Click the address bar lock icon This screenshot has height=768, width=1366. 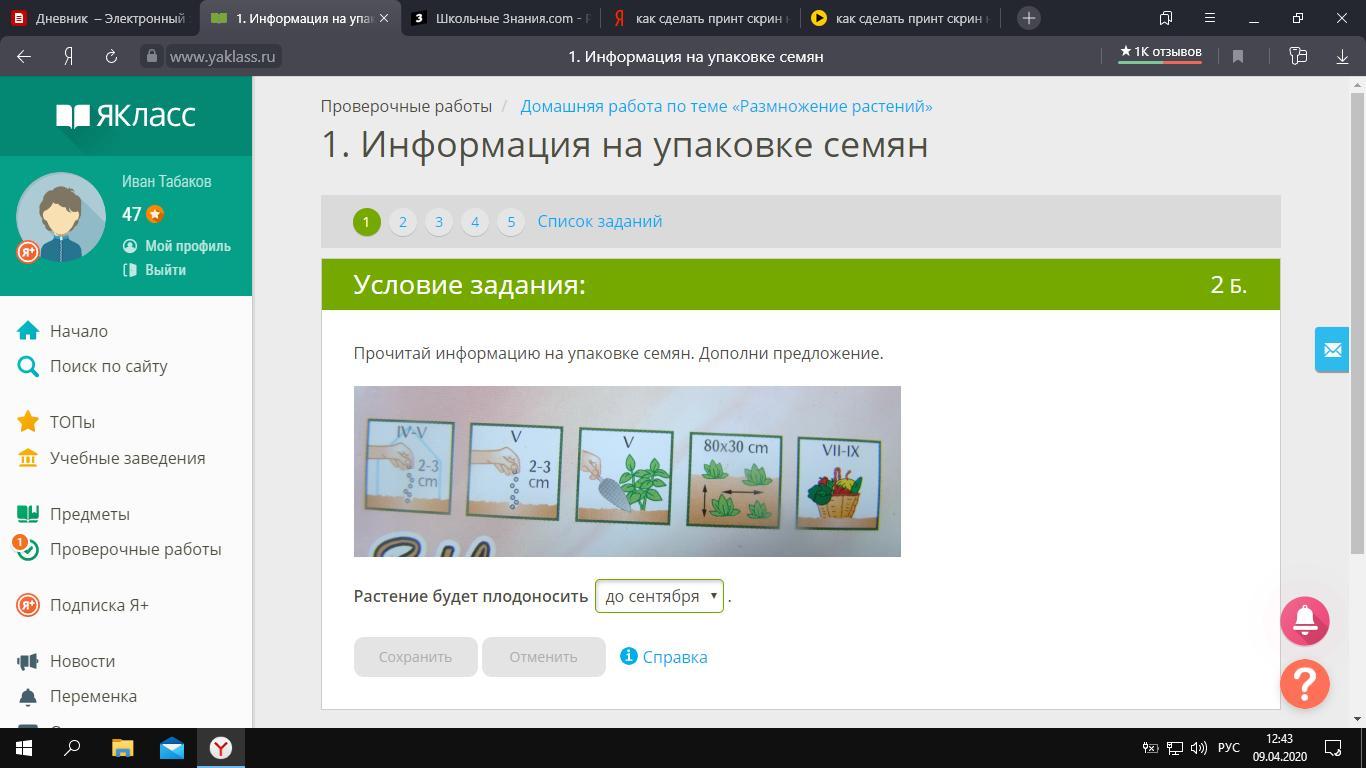pyautogui.click(x=152, y=56)
